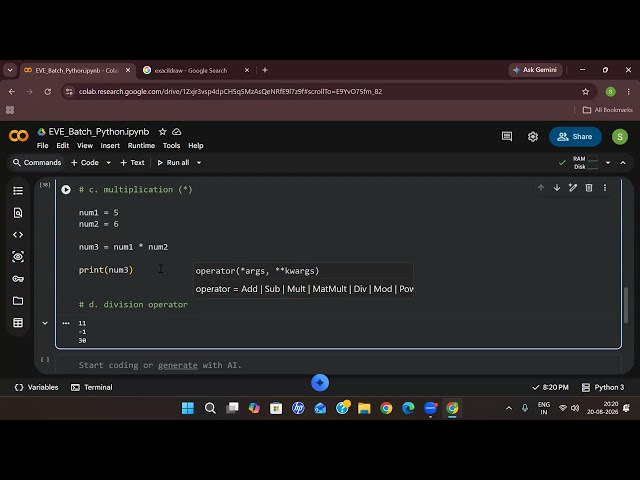Click the empty Start coding cell
Image resolution: width=640 pixels, height=480 pixels.
pos(338,365)
